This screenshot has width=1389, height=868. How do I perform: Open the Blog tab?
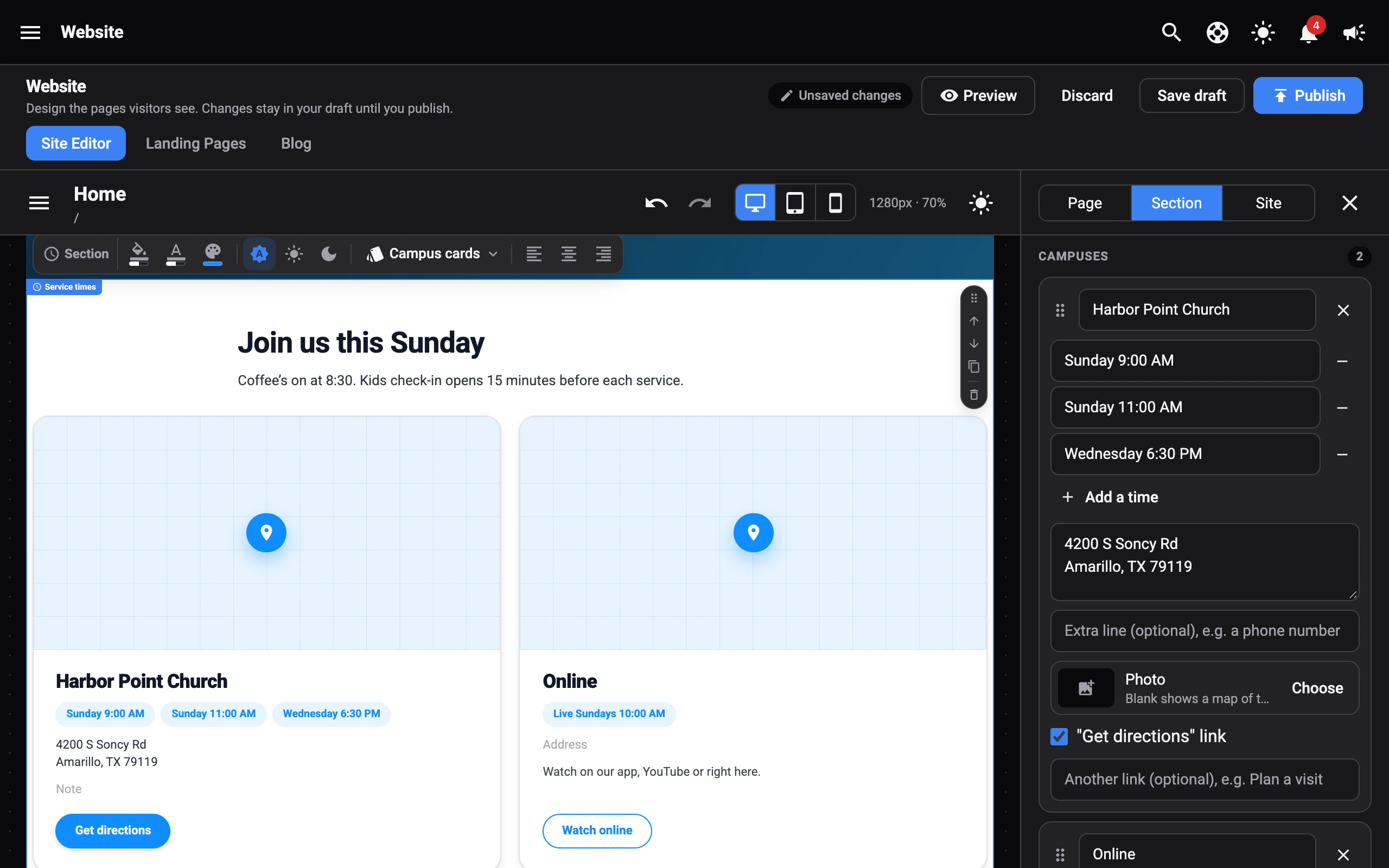[296, 143]
